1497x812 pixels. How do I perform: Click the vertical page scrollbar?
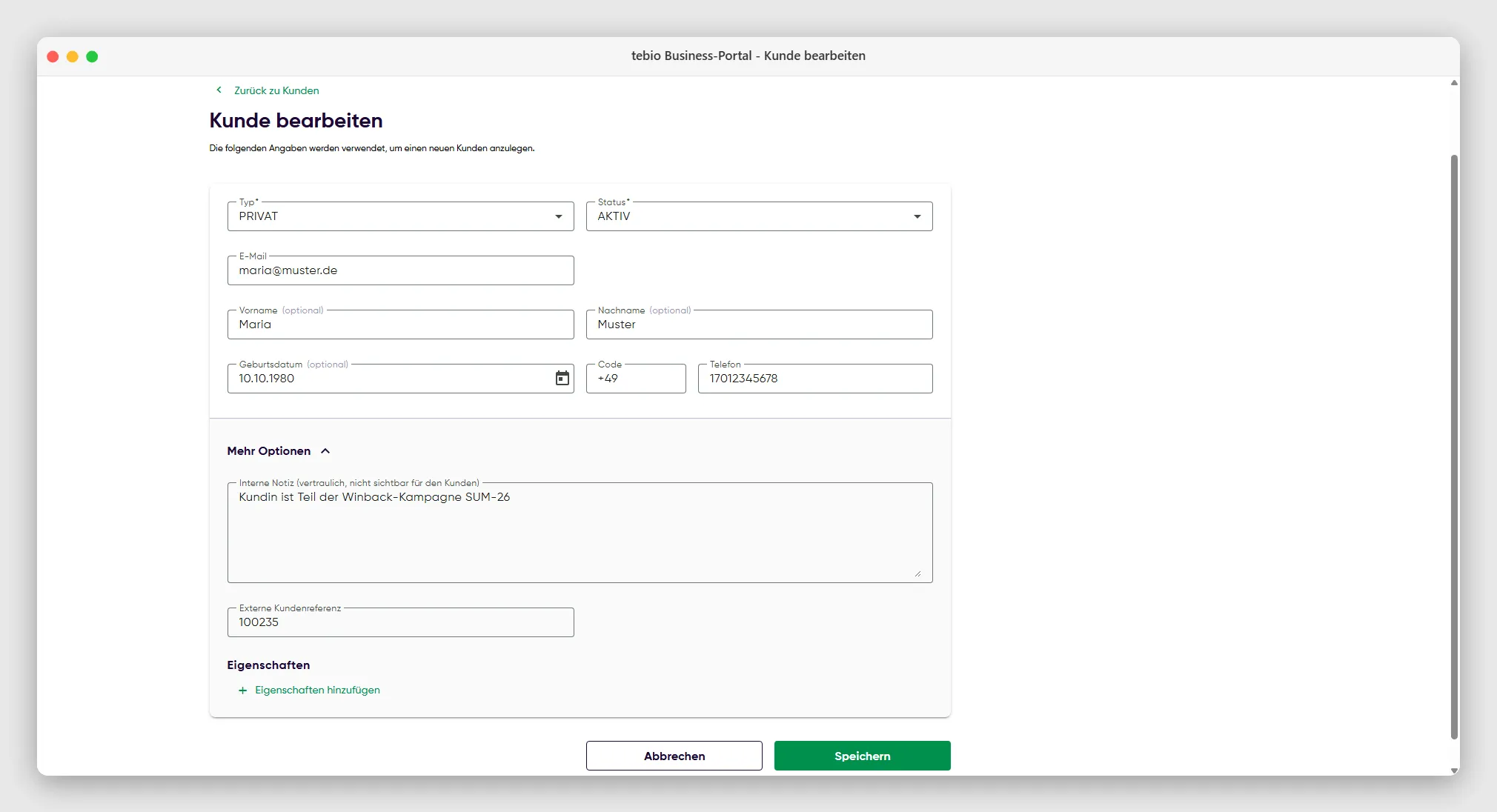pyautogui.click(x=1454, y=447)
